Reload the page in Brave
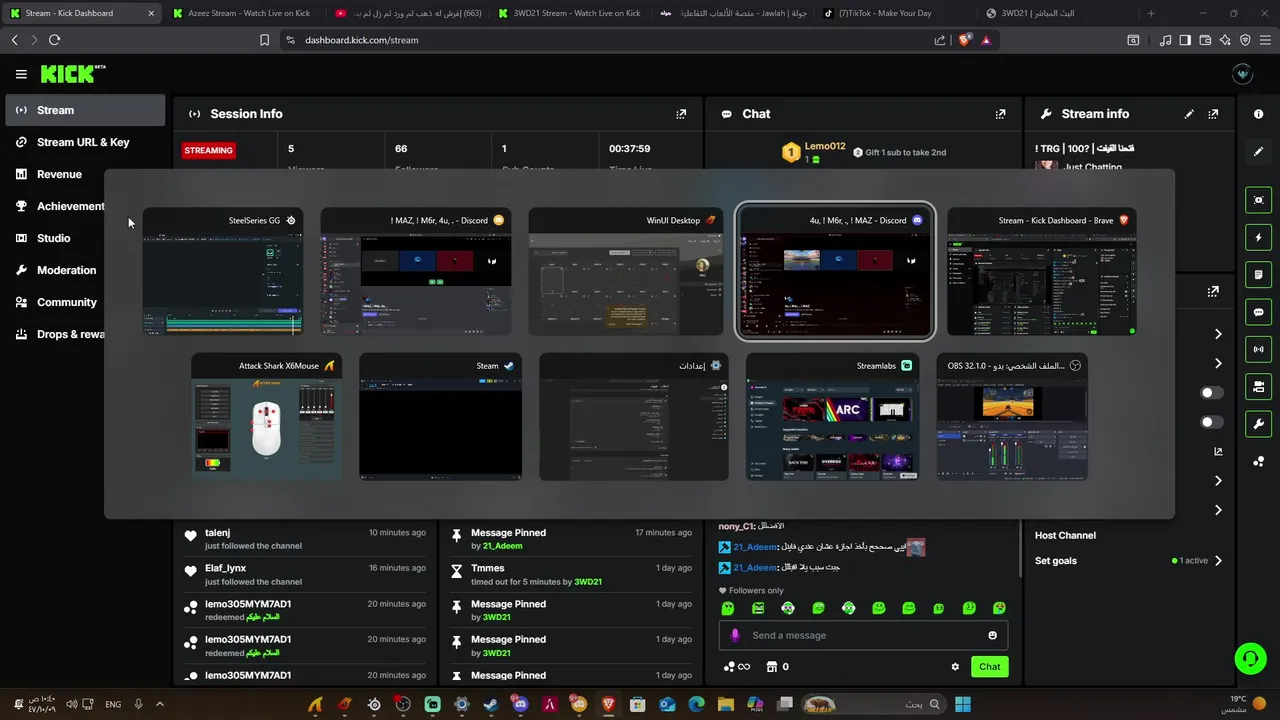This screenshot has width=1280, height=720. tap(54, 40)
